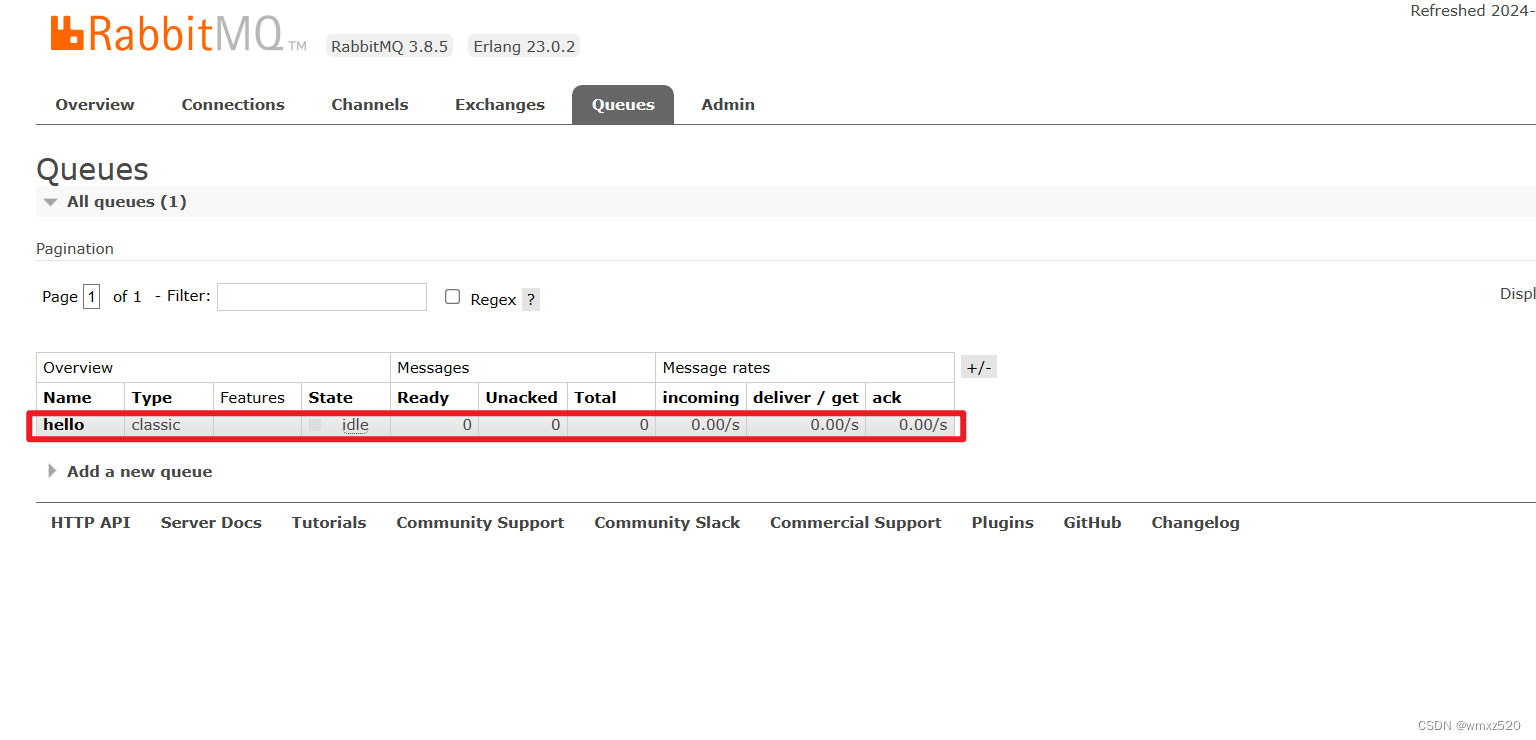Screen dimensions: 1536x740
Task: Enable the Regex checkbox
Action: coord(452,297)
